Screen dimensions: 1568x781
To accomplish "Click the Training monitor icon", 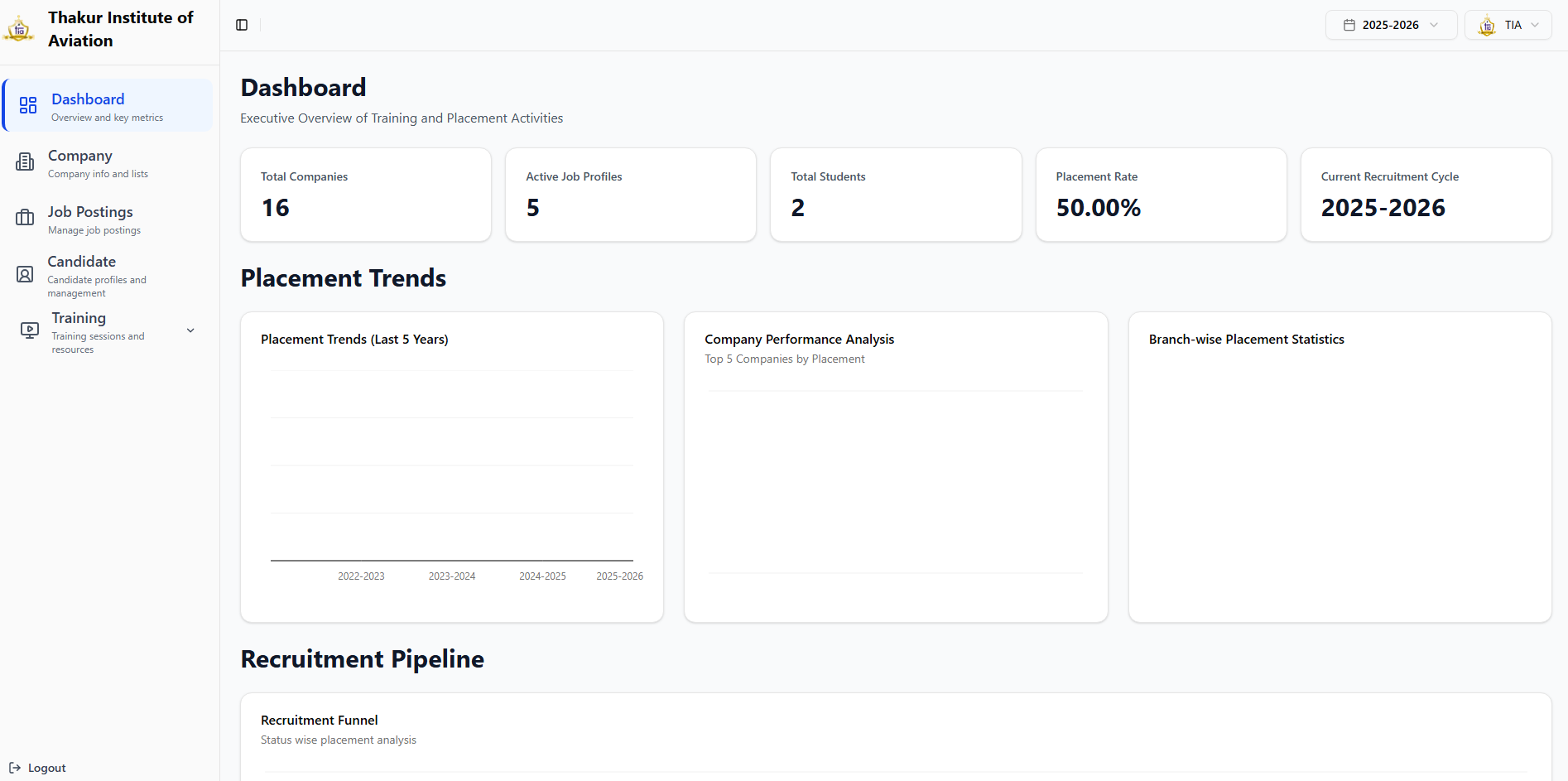I will [30, 330].
